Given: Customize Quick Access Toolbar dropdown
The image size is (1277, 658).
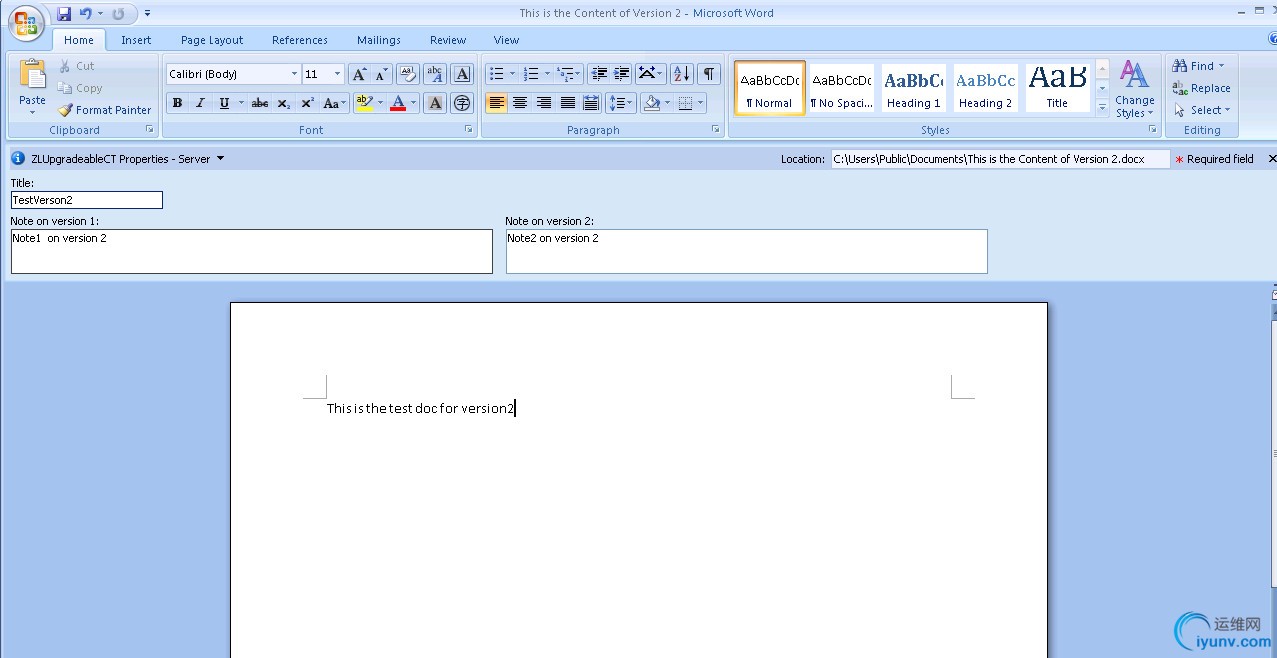Looking at the screenshot, I should [148, 14].
